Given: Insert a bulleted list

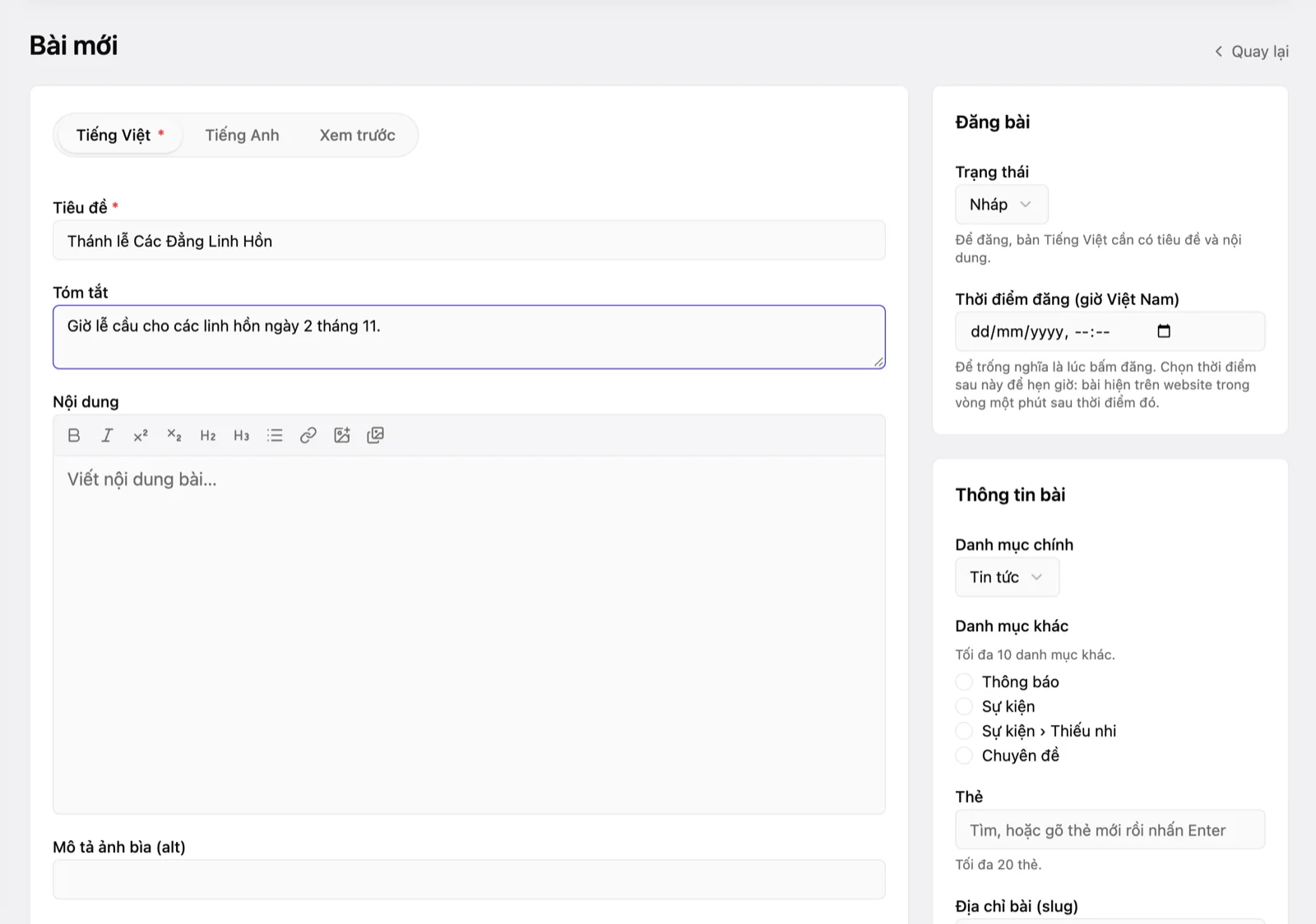Looking at the screenshot, I should point(275,436).
